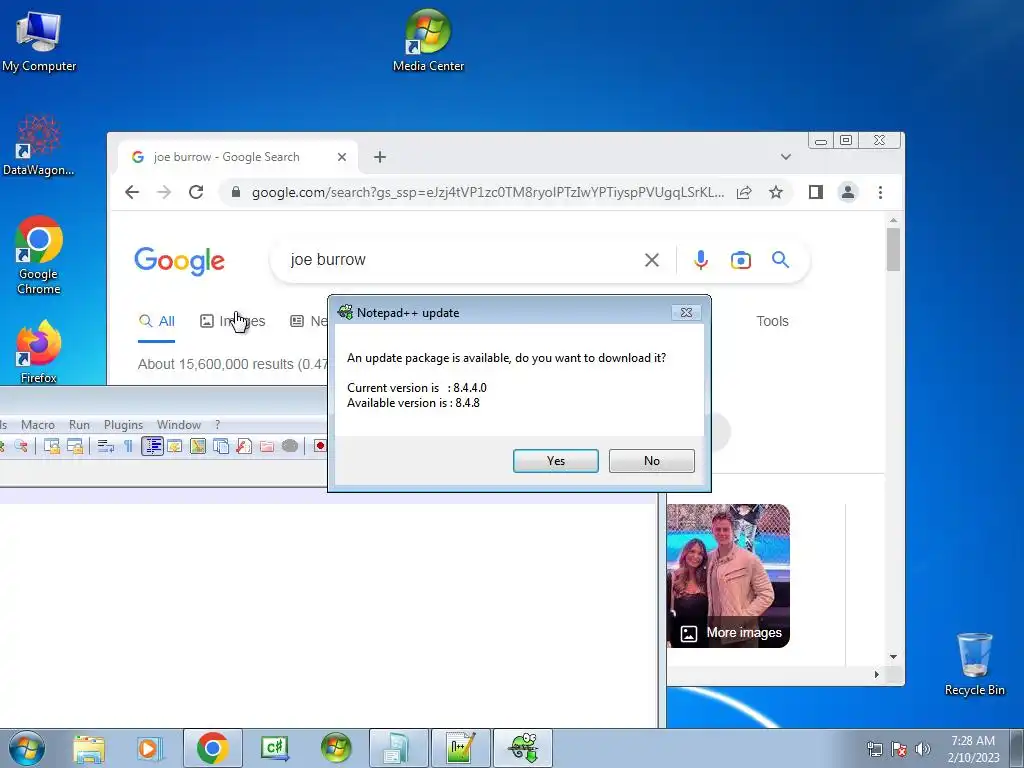Toggle Show All Characters pilcrow icon
This screenshot has width=1024, height=768.
point(128,446)
